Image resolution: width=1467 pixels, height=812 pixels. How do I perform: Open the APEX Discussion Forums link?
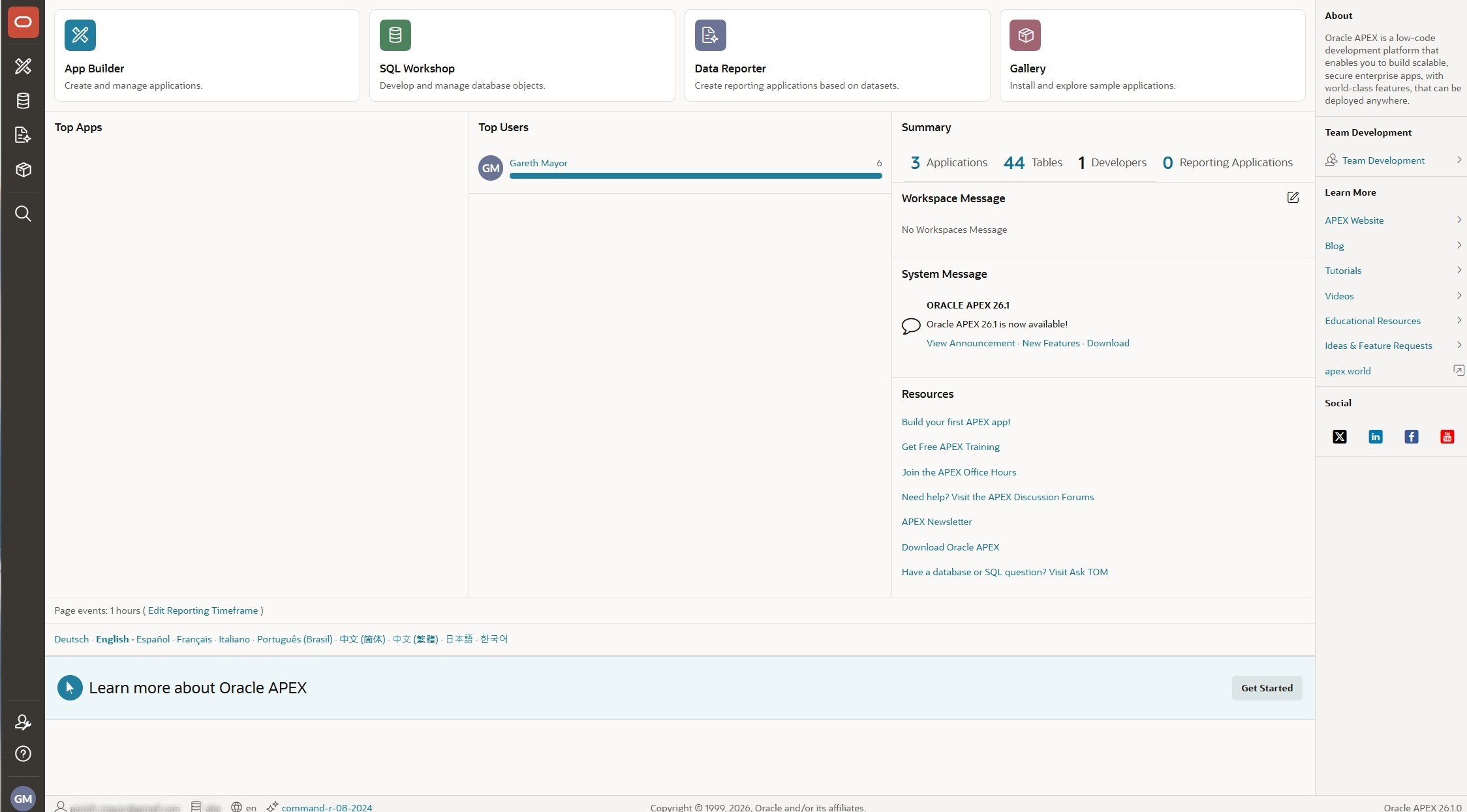(x=998, y=497)
